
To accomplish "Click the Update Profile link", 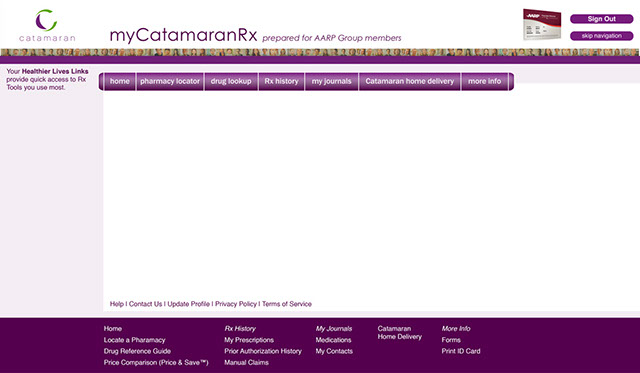I will tap(189, 304).
